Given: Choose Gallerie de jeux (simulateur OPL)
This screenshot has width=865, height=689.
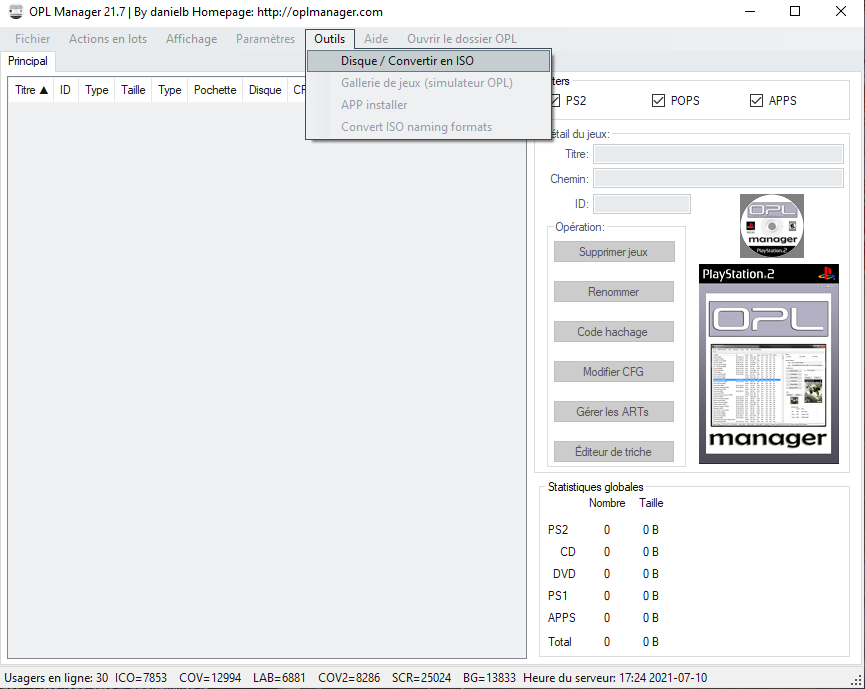Looking at the screenshot, I should 429,83.
